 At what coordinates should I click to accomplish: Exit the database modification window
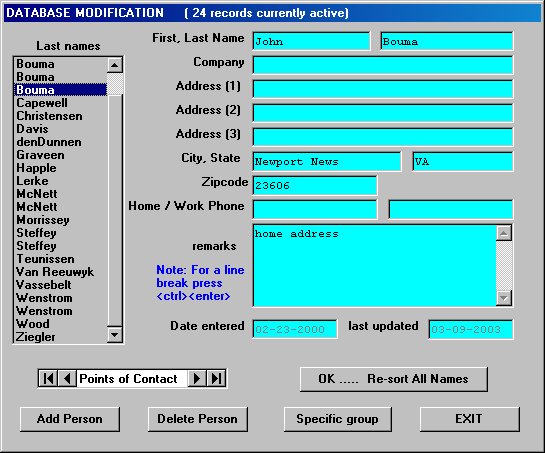[470, 419]
